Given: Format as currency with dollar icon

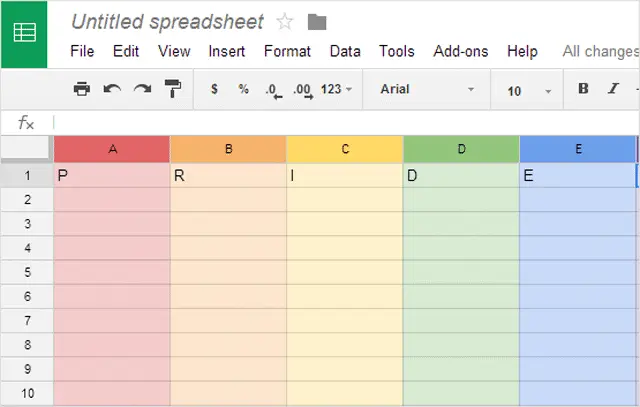Looking at the screenshot, I should 214,90.
